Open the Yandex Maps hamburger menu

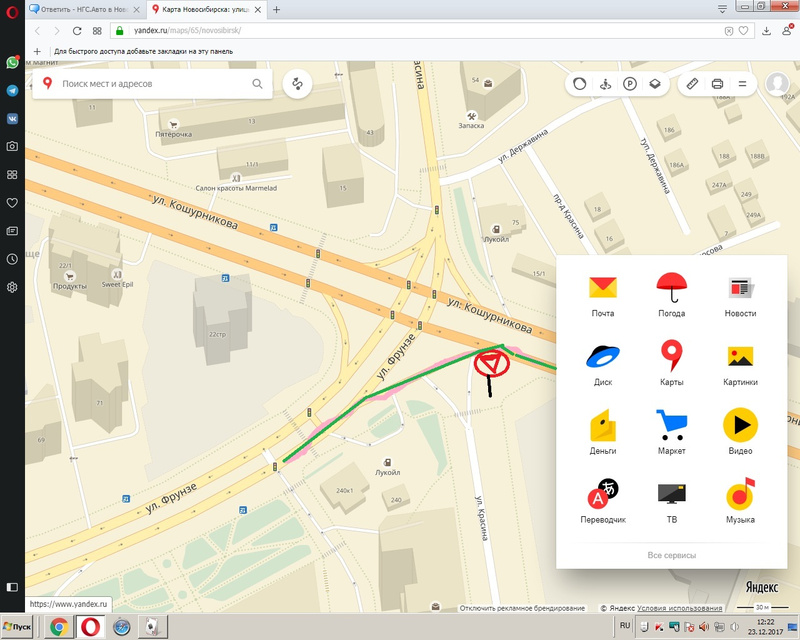point(743,85)
